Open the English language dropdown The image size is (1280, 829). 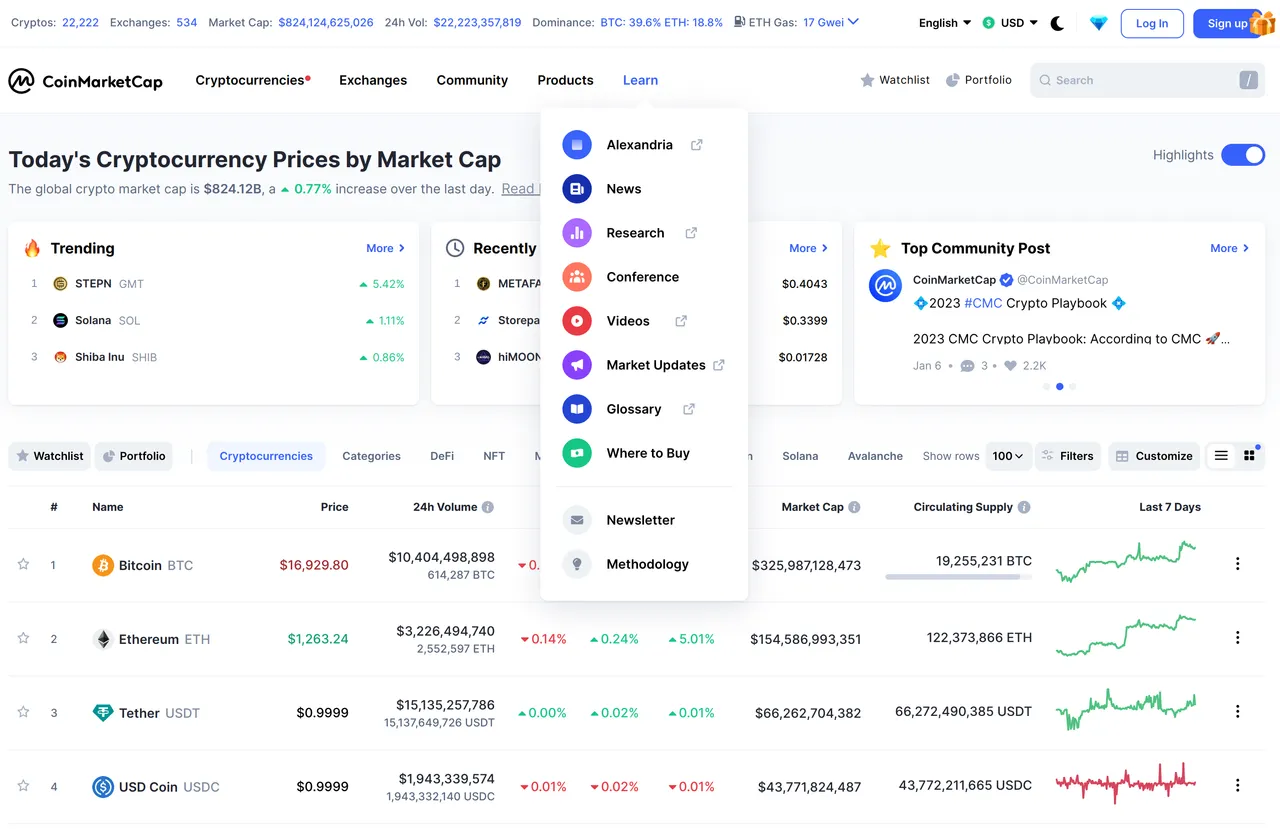pos(945,23)
